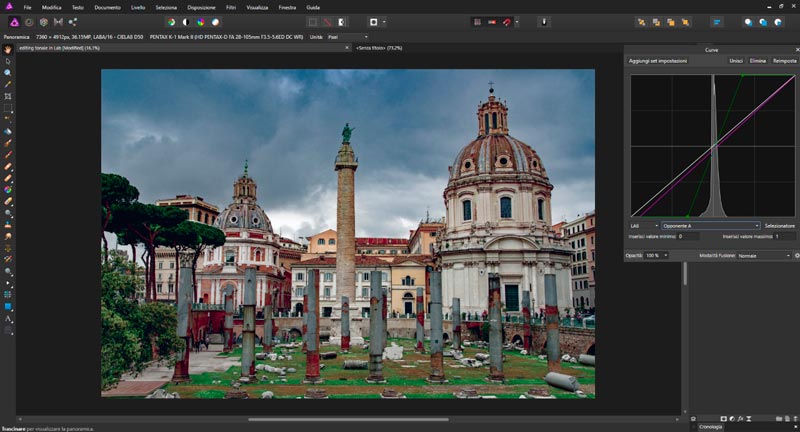Click the Assistant manager icon in the toolbar

(544, 22)
